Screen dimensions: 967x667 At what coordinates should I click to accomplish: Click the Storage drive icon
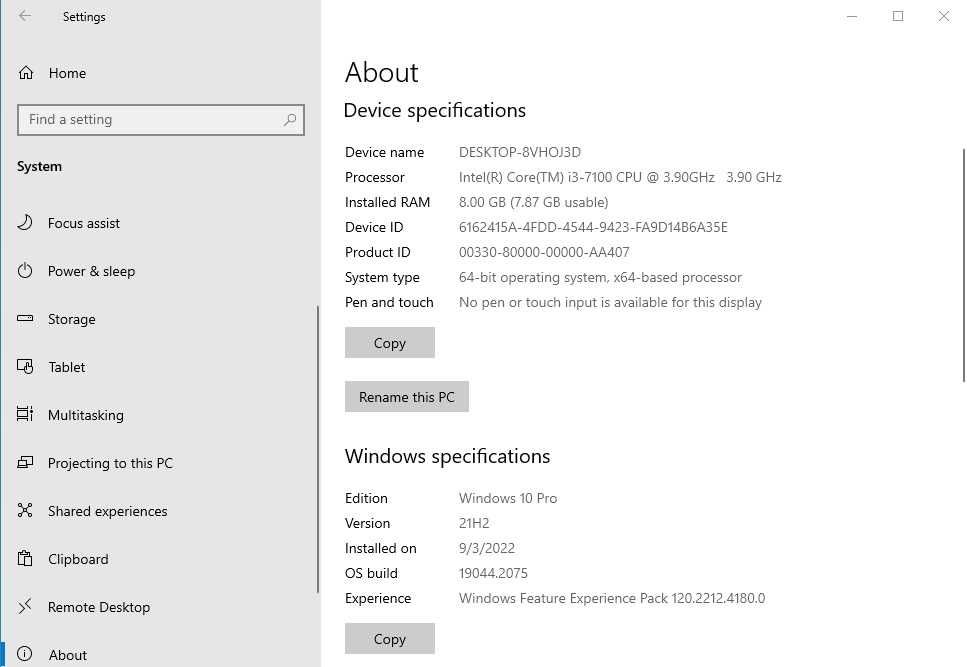25,319
